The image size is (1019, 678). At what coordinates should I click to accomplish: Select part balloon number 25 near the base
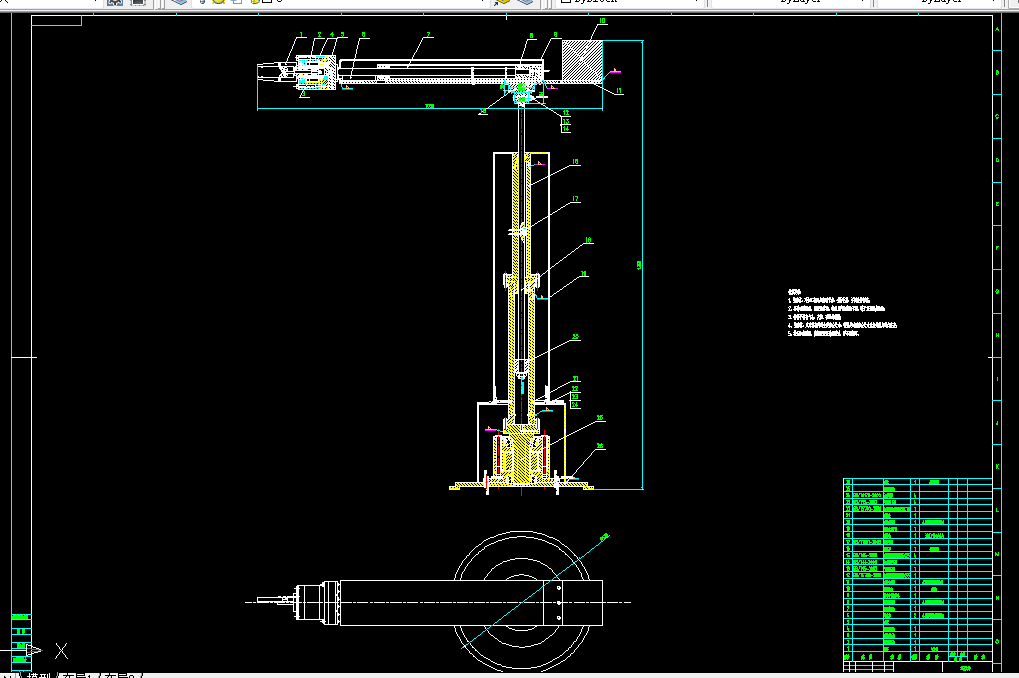pos(600,418)
